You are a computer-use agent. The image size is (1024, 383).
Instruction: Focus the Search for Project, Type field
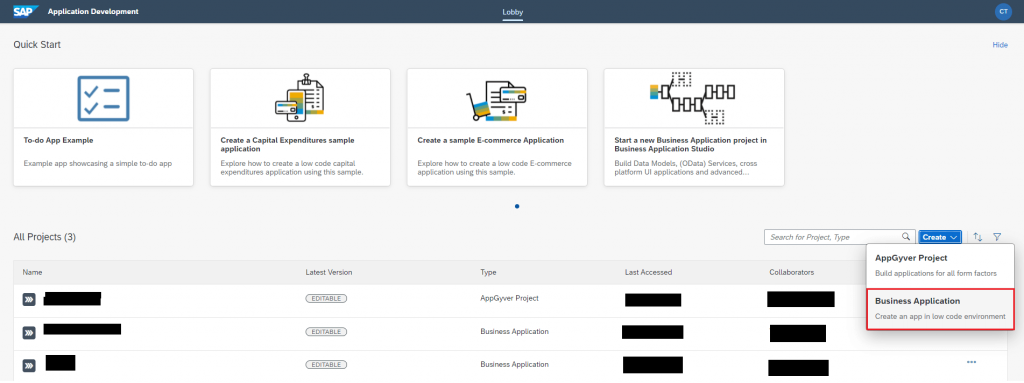point(840,237)
